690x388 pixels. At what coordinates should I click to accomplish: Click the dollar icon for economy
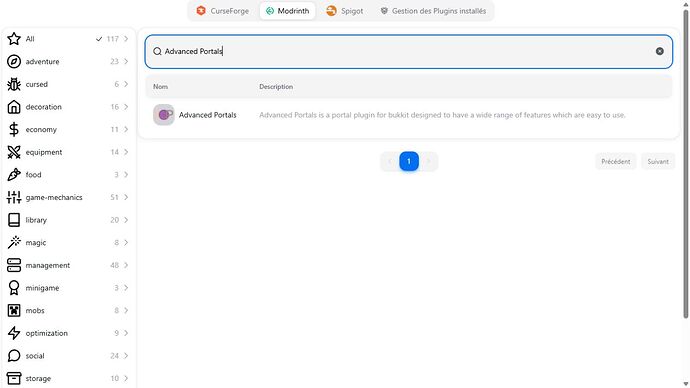point(14,129)
